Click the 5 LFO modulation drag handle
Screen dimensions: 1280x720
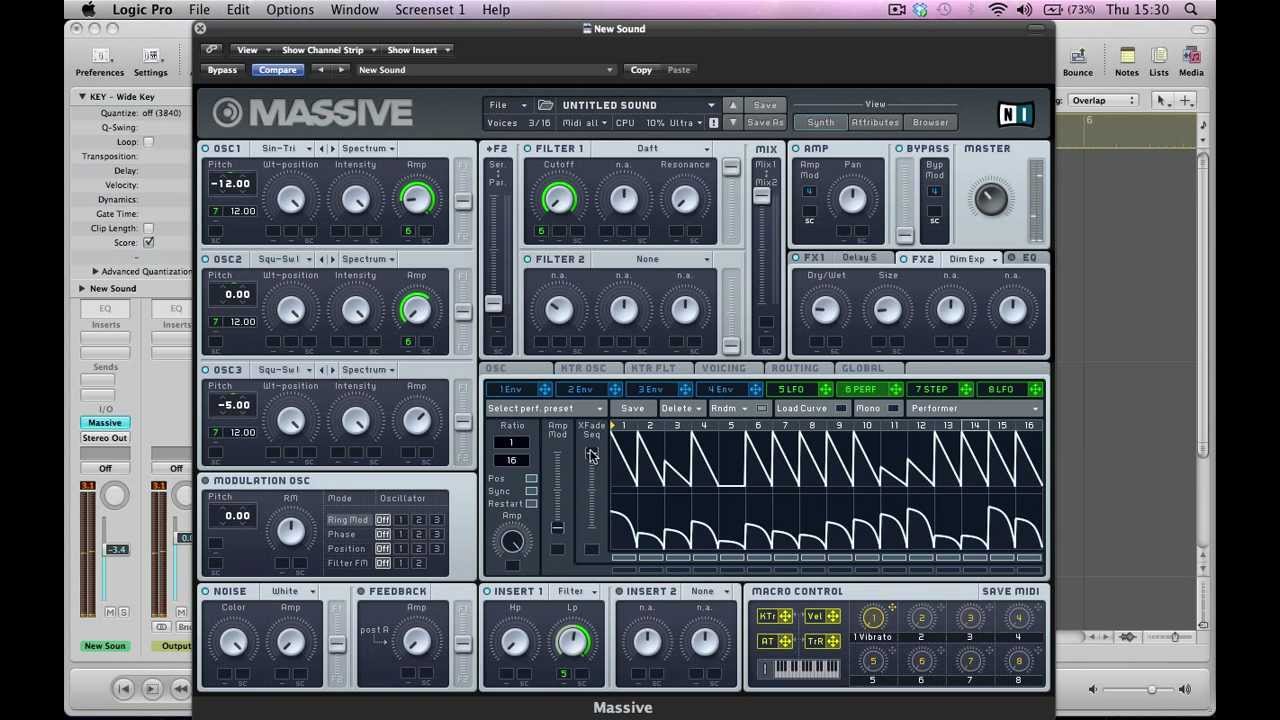825,389
